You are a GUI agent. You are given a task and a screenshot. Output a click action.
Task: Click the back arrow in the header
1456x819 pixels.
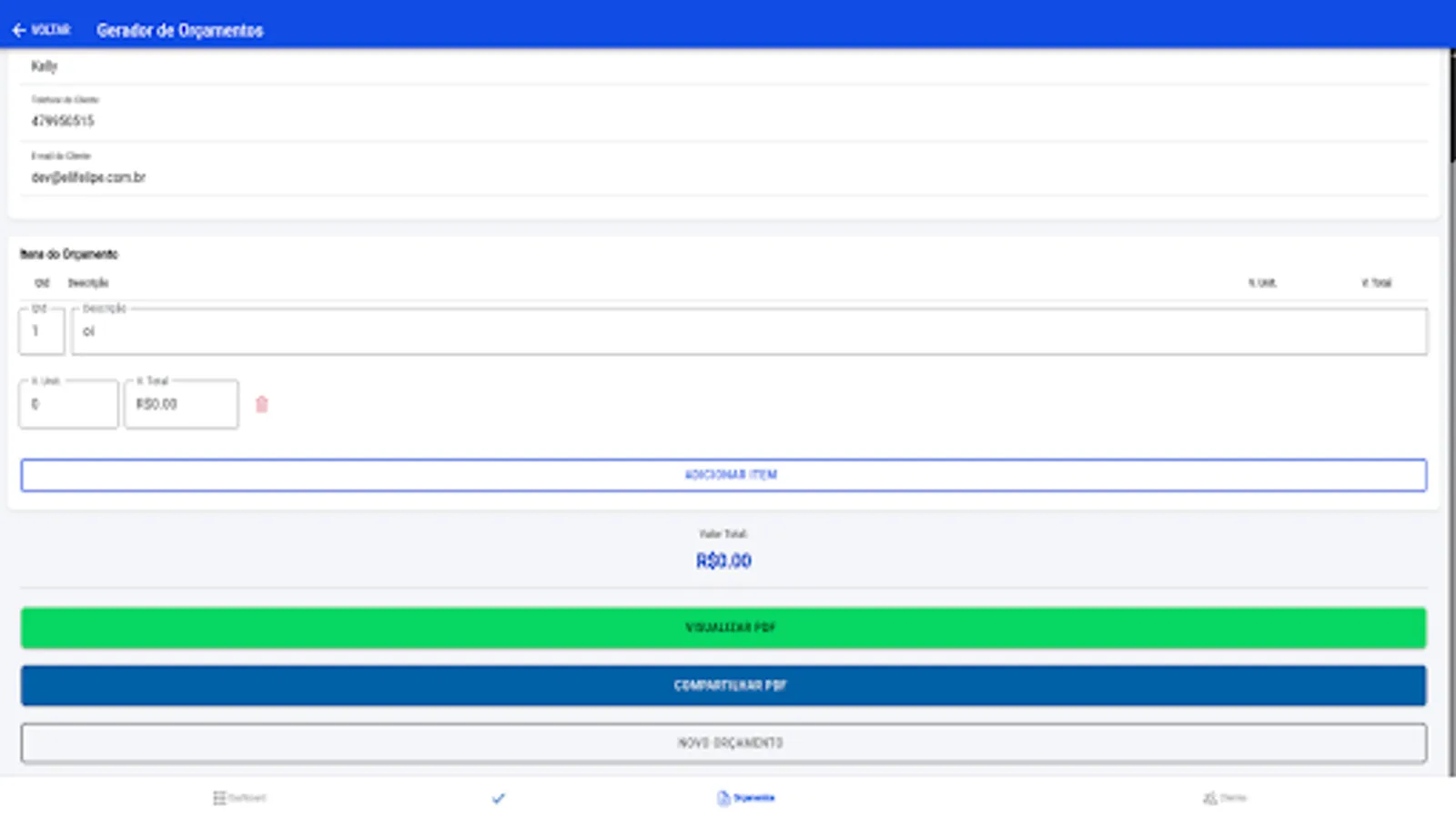(x=20, y=29)
